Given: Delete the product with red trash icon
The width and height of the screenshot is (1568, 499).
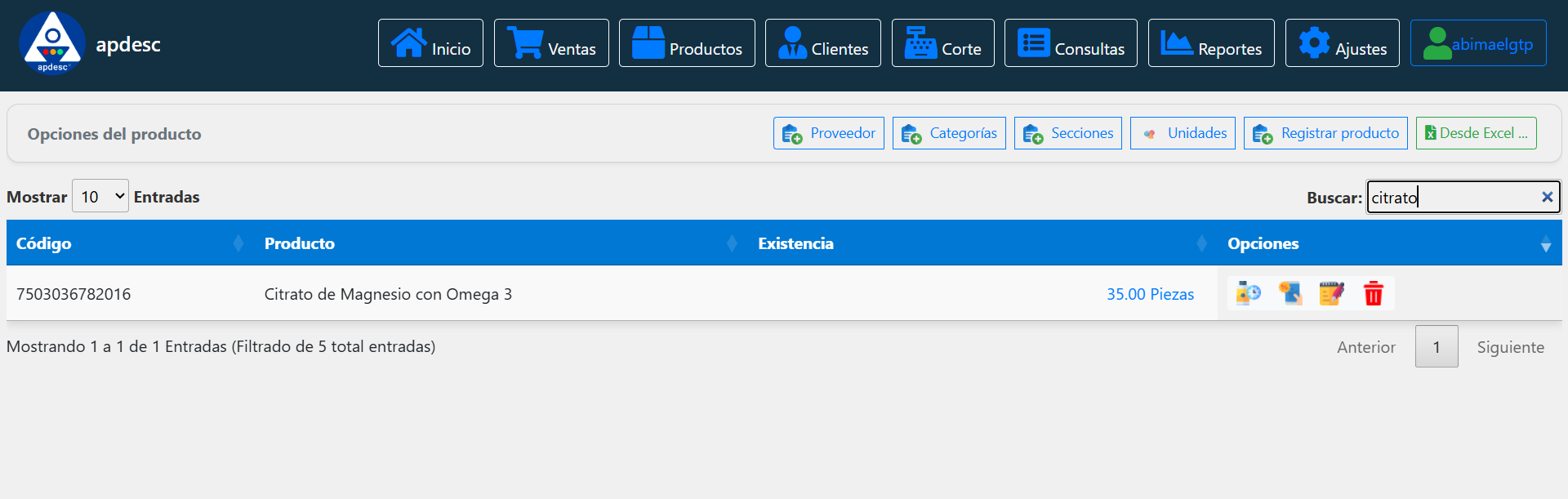Looking at the screenshot, I should pyautogui.click(x=1374, y=292).
